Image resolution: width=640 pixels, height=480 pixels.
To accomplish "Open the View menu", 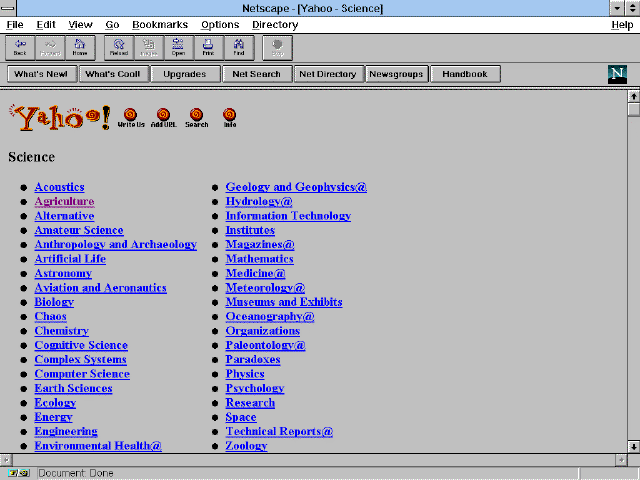I will [80, 25].
